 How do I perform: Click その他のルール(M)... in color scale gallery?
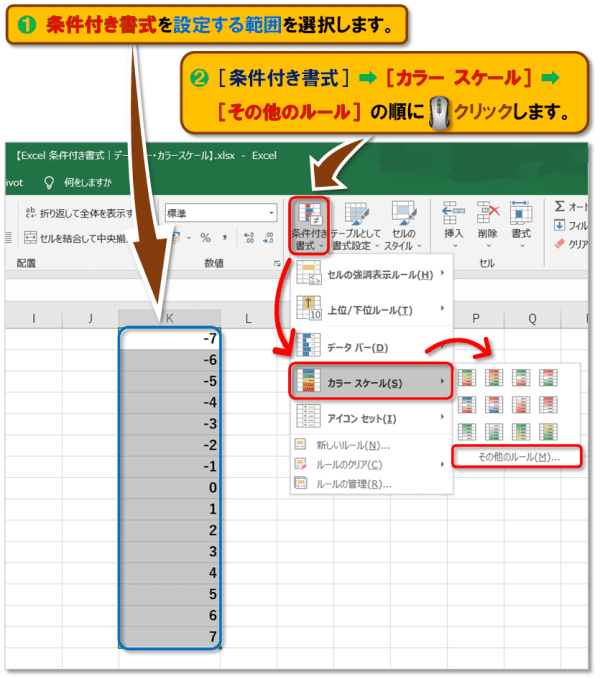tap(517, 456)
